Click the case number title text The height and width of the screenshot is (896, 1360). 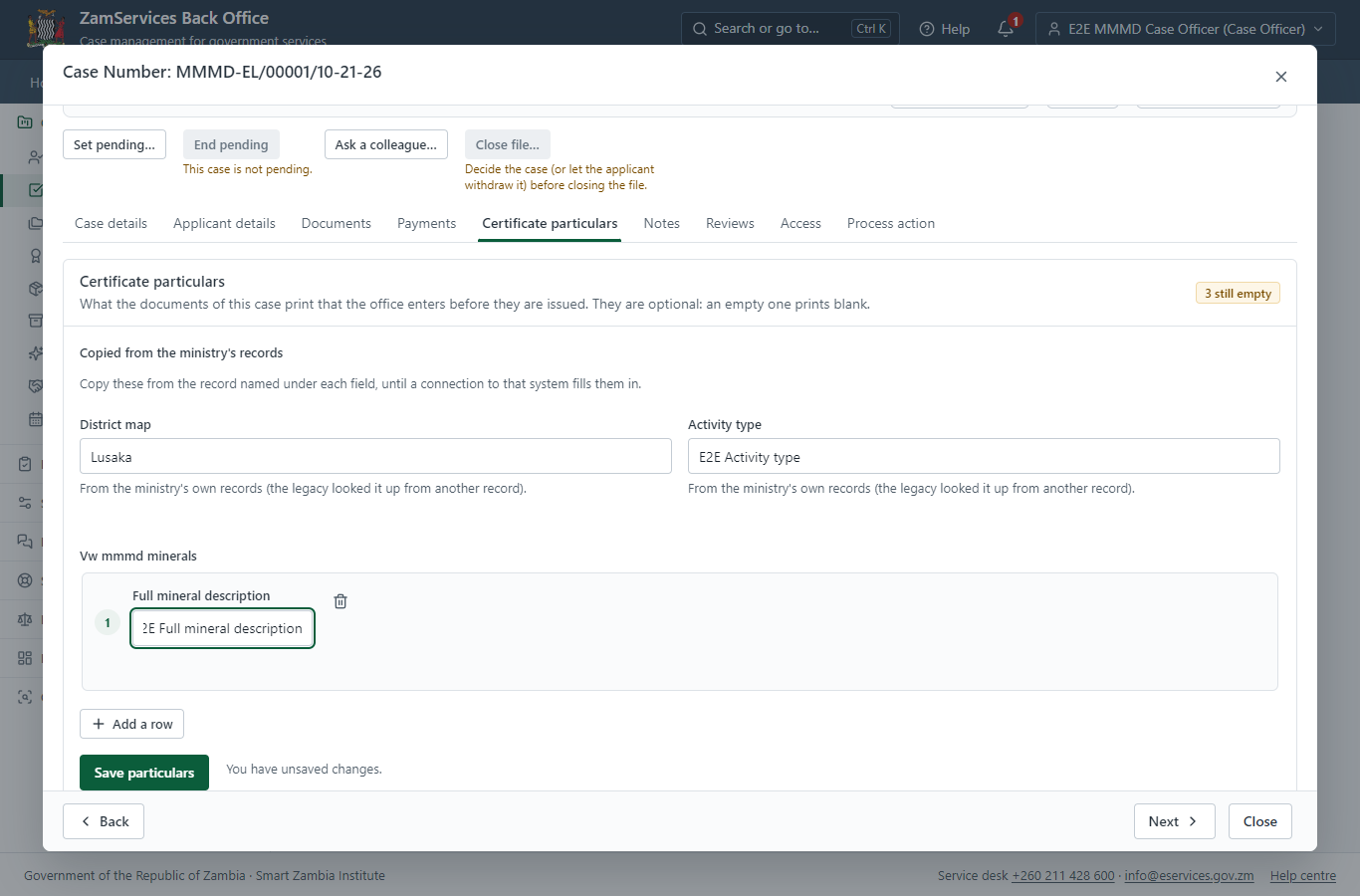[x=222, y=72]
